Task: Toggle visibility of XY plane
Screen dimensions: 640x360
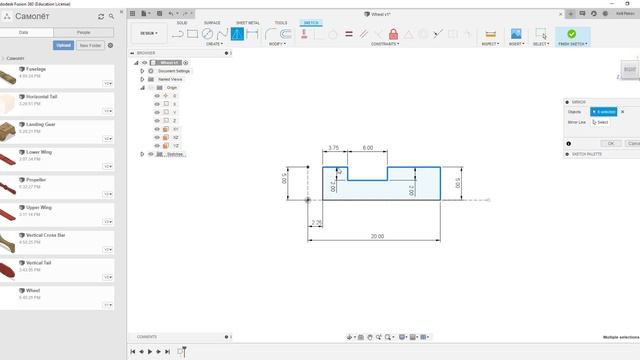Action: [x=157, y=129]
